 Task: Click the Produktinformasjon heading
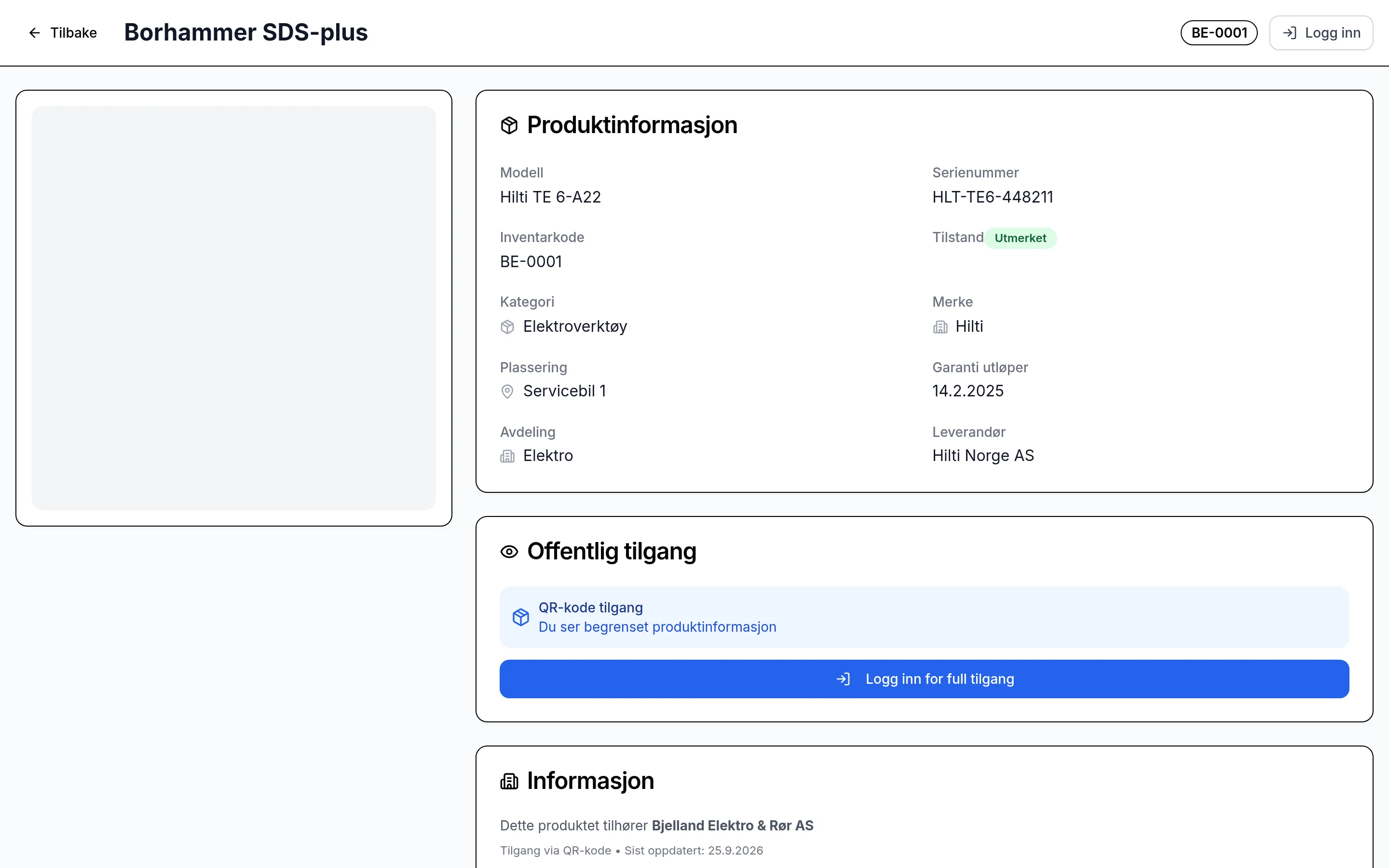[x=632, y=125]
